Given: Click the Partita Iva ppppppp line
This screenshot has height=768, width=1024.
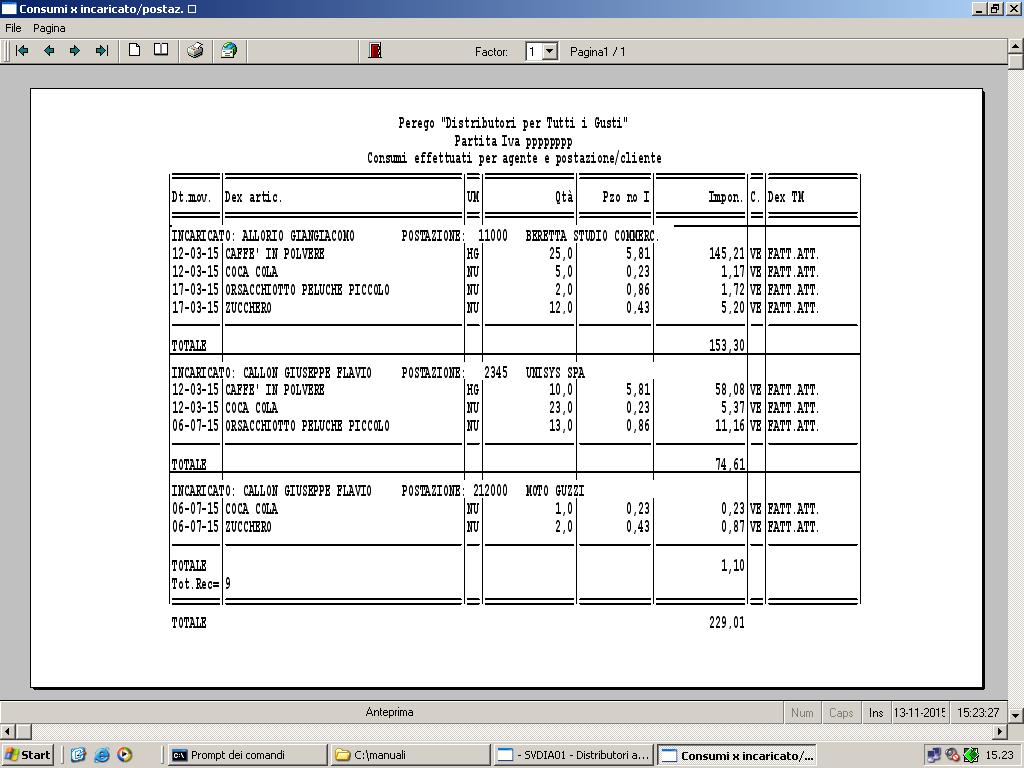Looking at the screenshot, I should click(513, 140).
